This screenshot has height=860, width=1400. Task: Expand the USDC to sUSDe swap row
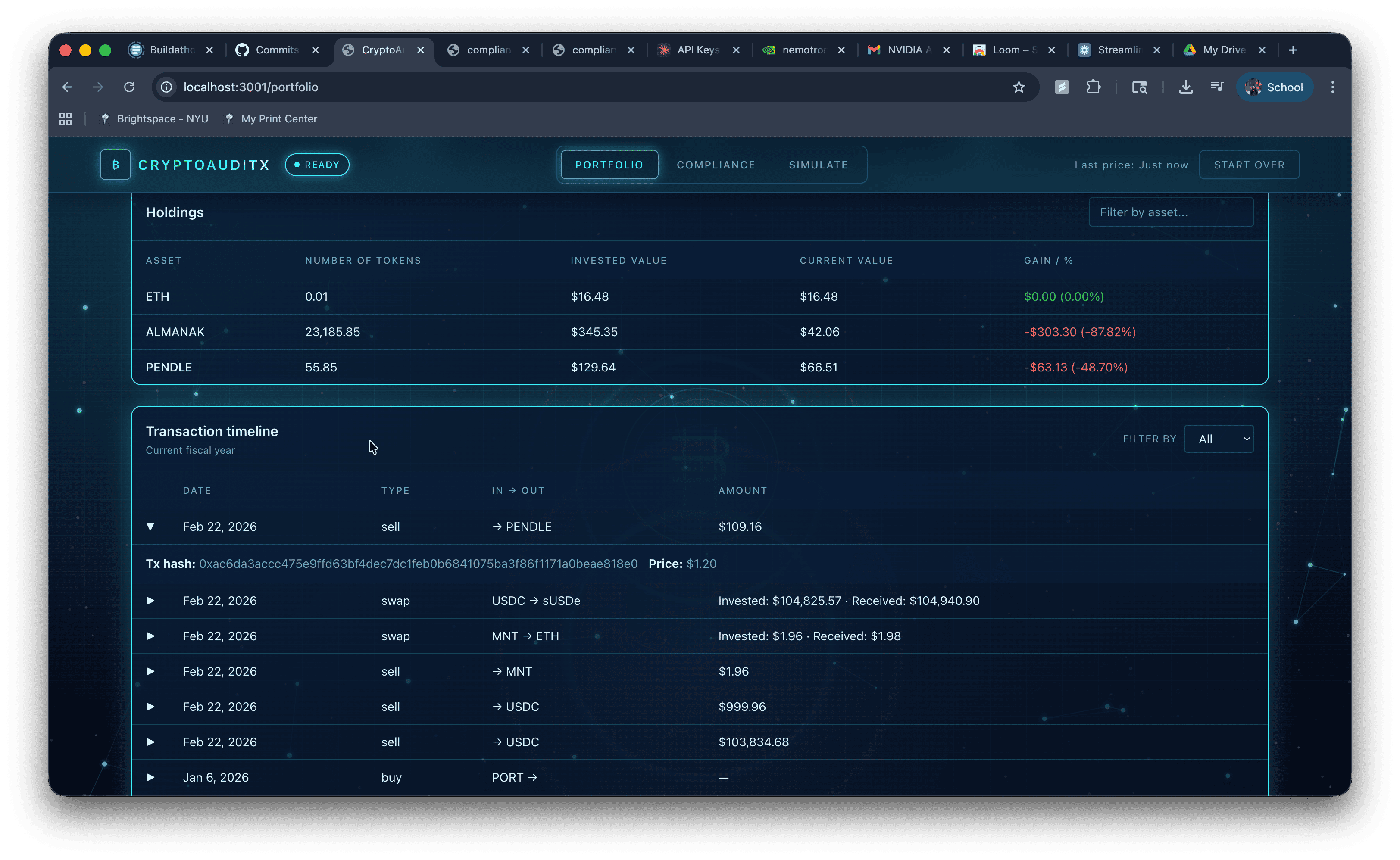point(150,601)
